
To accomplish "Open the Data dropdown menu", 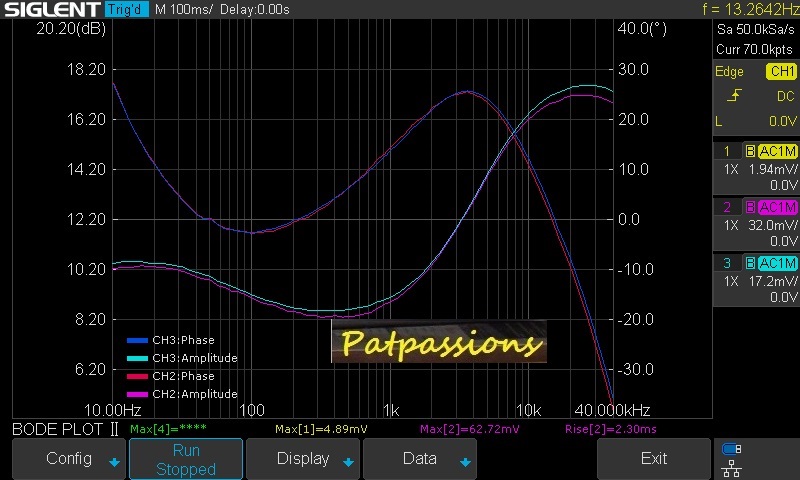I will click(419, 459).
